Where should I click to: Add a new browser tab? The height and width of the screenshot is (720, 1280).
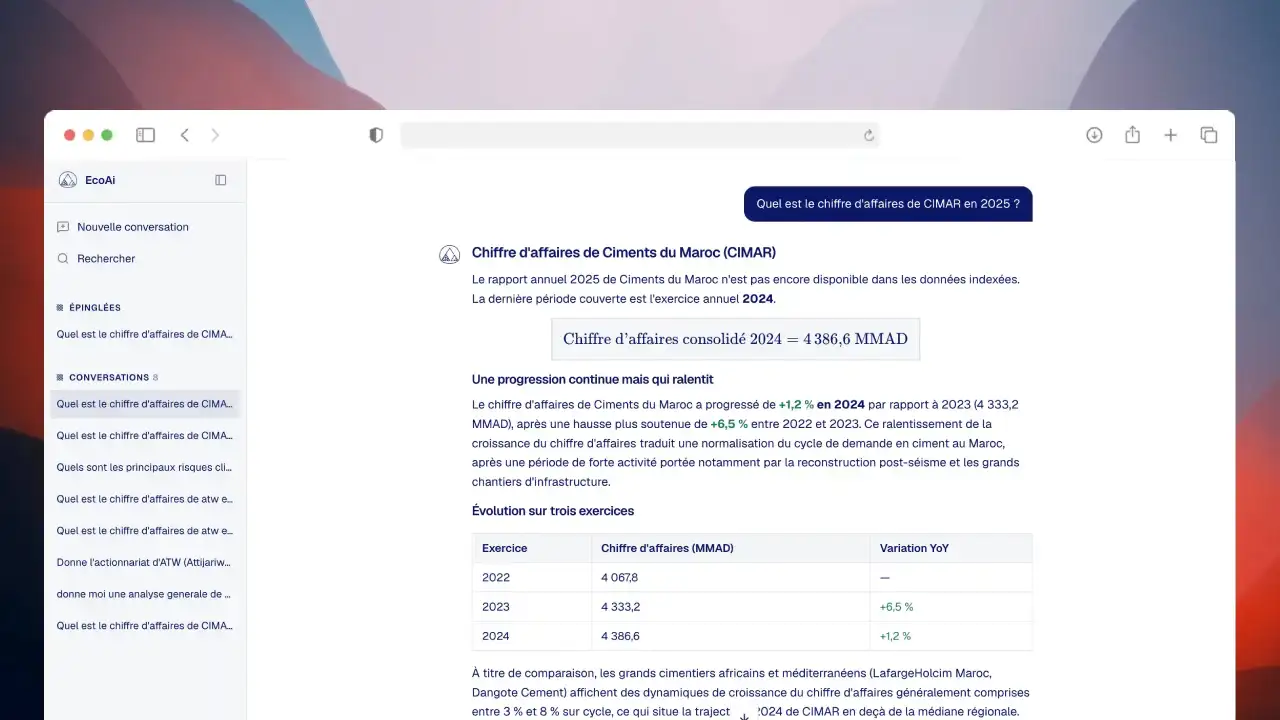click(x=1170, y=135)
